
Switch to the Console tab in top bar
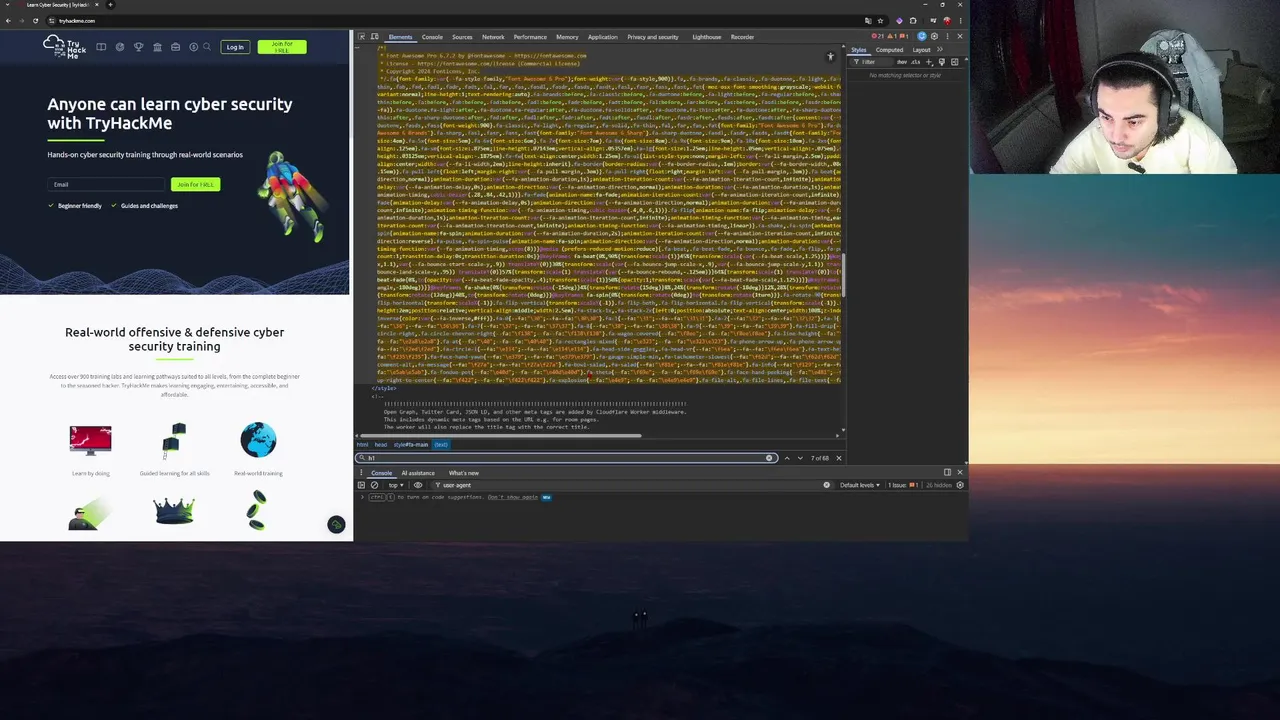pyautogui.click(x=432, y=37)
